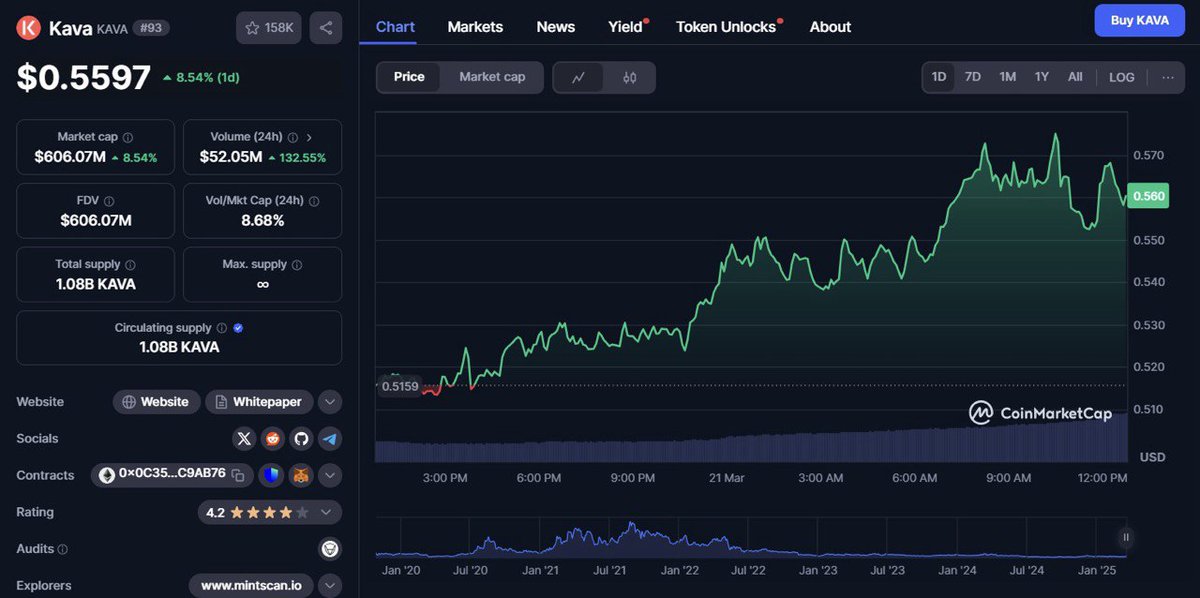Image resolution: width=1200 pixels, height=598 pixels.
Task: Expand more website links dropdown
Action: tap(330, 402)
